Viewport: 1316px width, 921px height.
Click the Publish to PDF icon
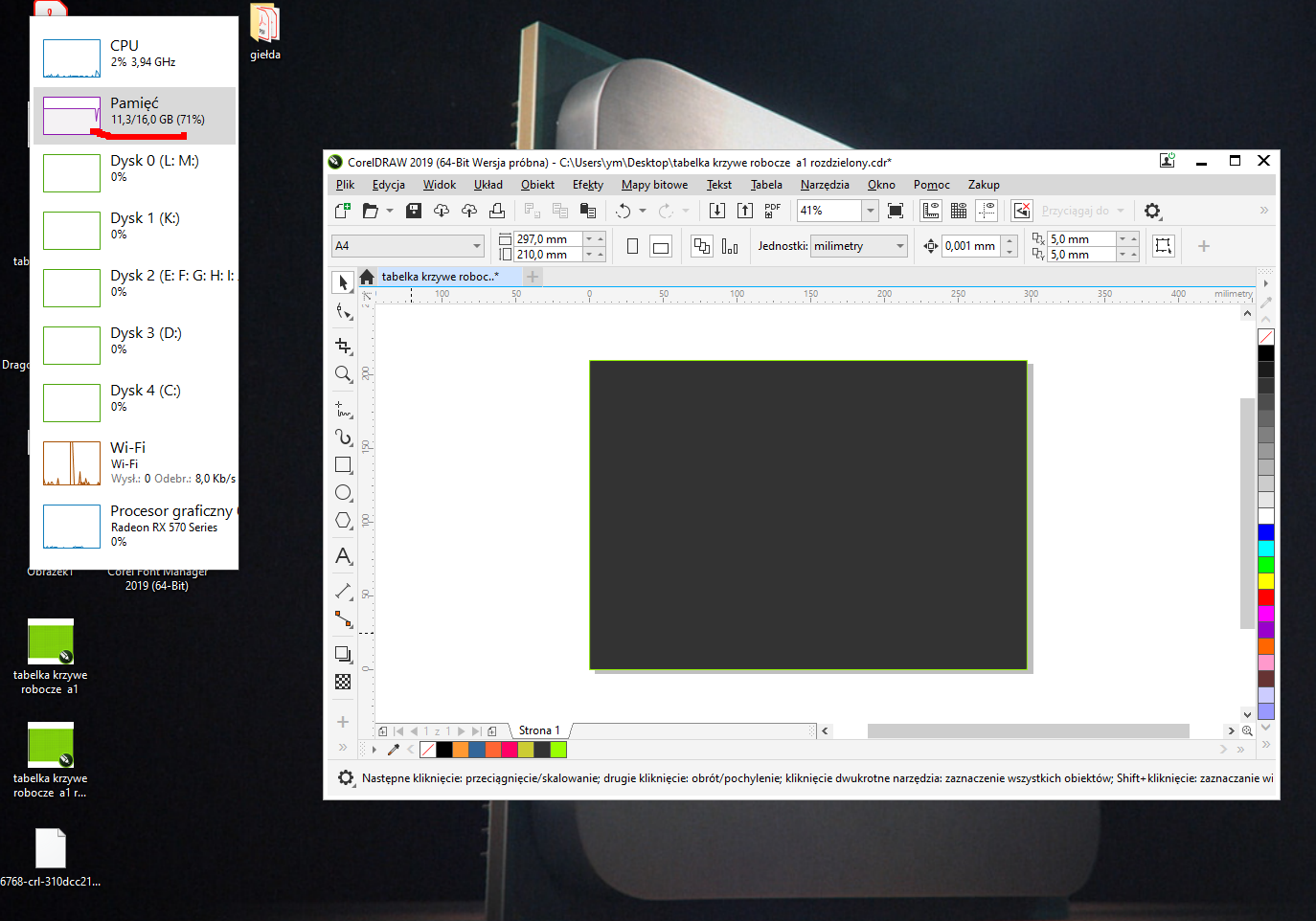pos(773,211)
